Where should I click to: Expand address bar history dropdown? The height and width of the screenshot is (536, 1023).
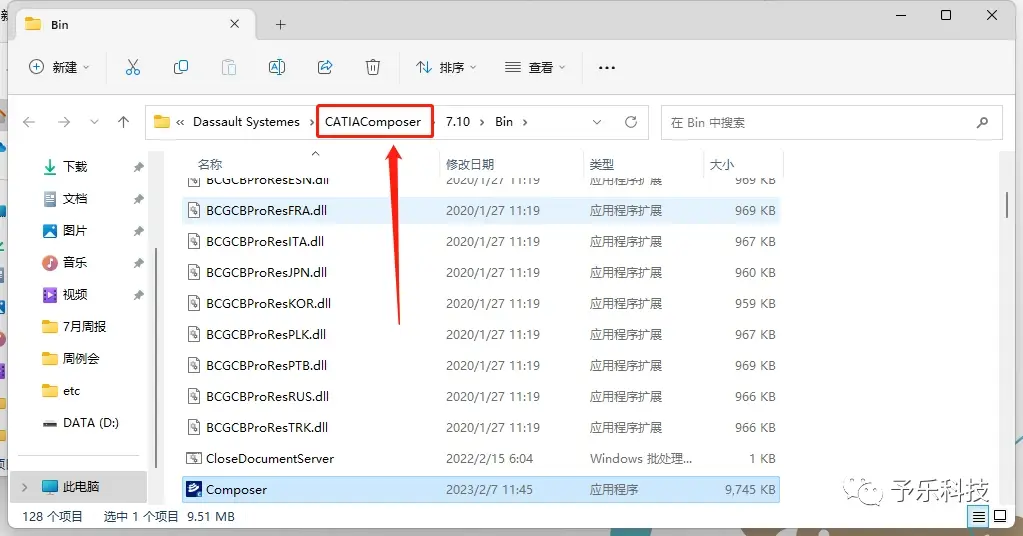pyautogui.click(x=596, y=122)
